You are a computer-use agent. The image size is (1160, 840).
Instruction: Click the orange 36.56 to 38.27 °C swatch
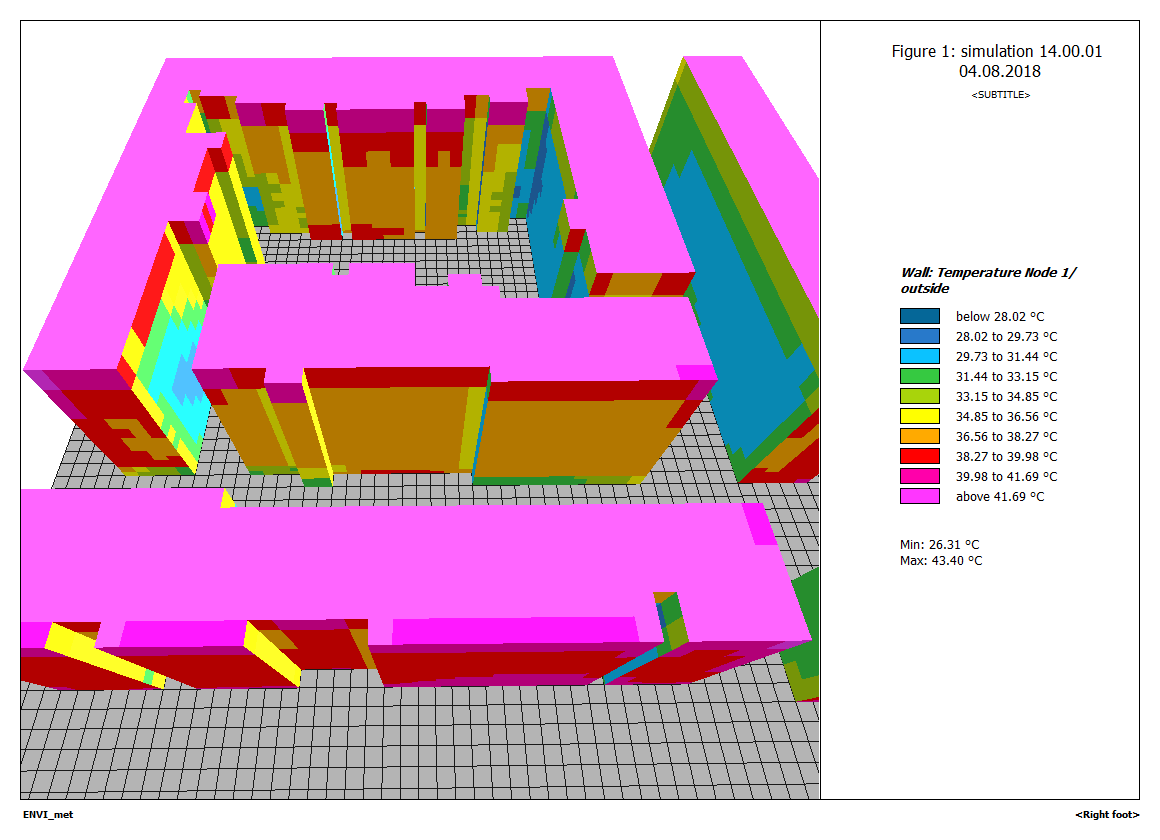click(x=920, y=436)
